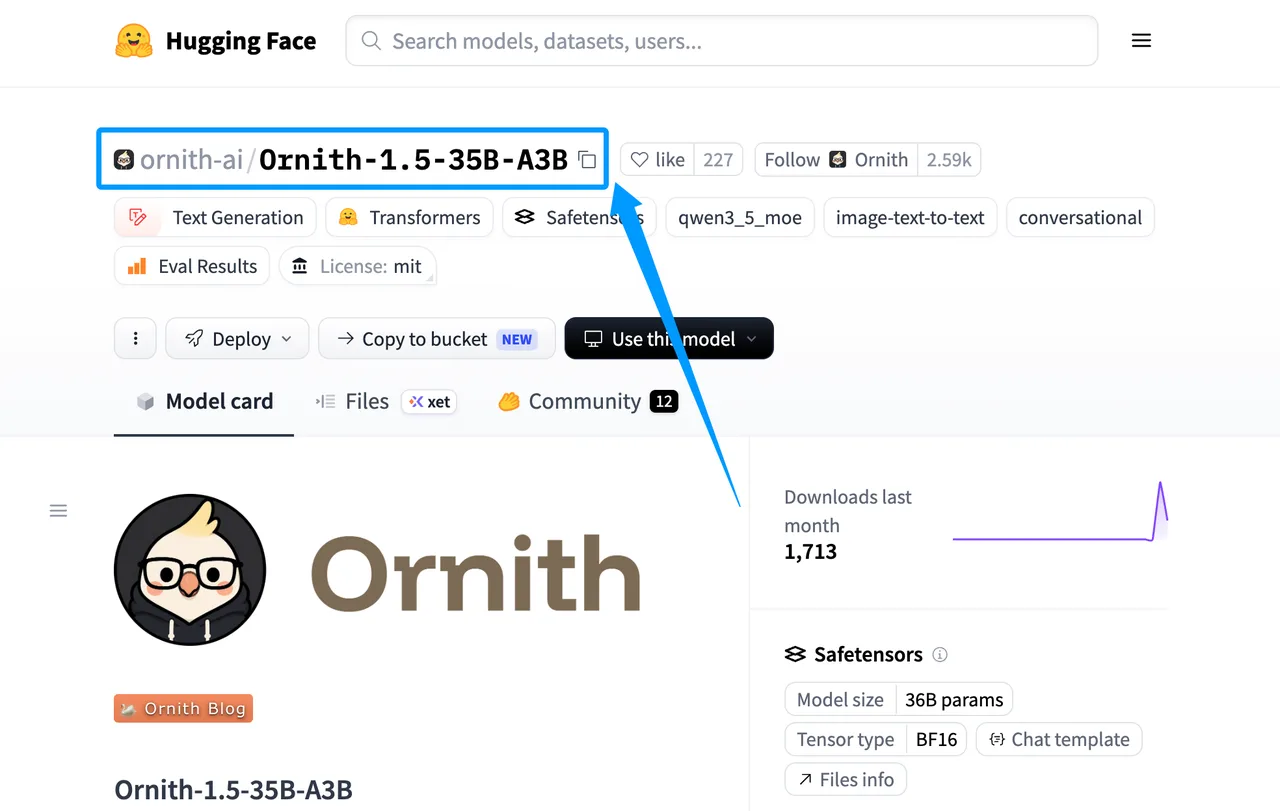Screen dimensions: 1280x811
Task: Open the top-right hamburger navigation menu
Action: pos(1141,41)
